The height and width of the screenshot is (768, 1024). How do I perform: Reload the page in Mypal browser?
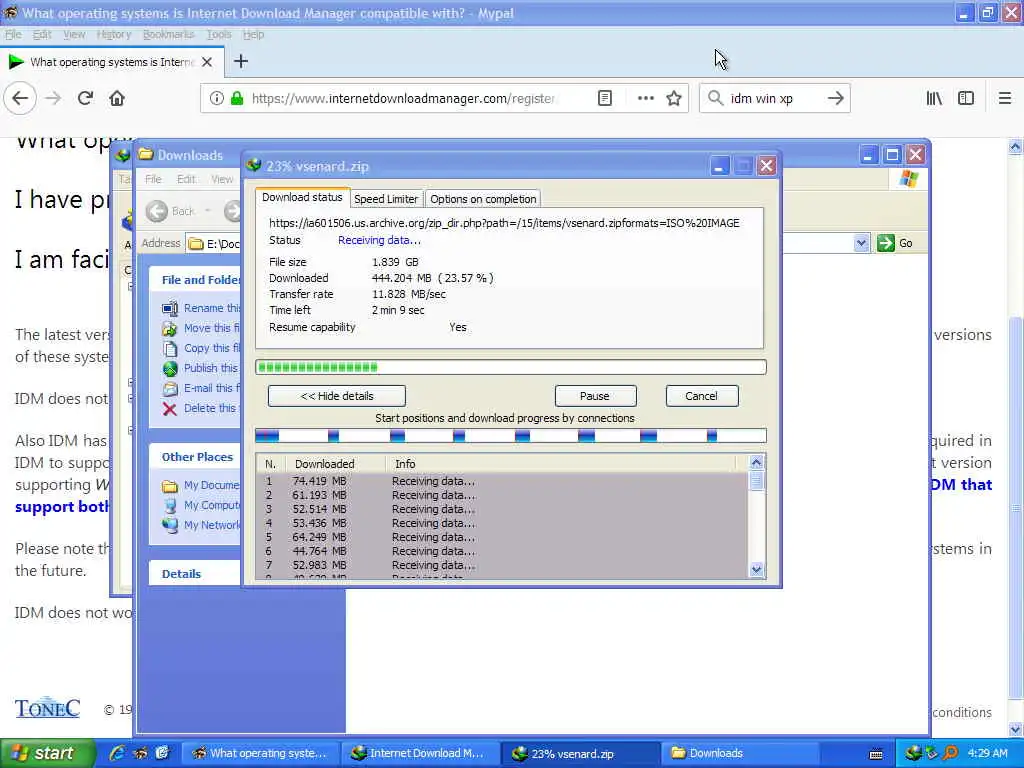pyautogui.click(x=85, y=99)
